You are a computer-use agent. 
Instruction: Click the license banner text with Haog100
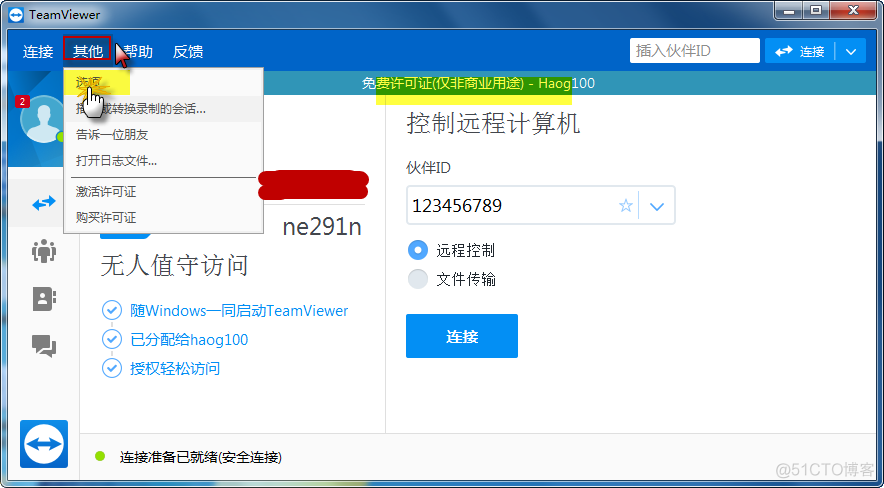[478, 84]
